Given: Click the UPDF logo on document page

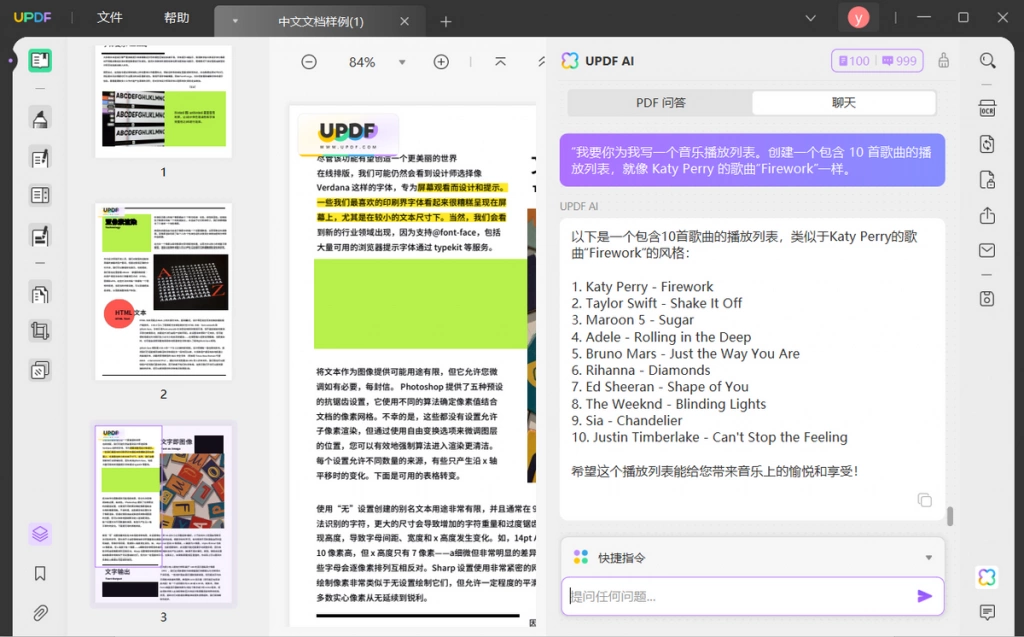Looking at the screenshot, I should coord(347,135).
